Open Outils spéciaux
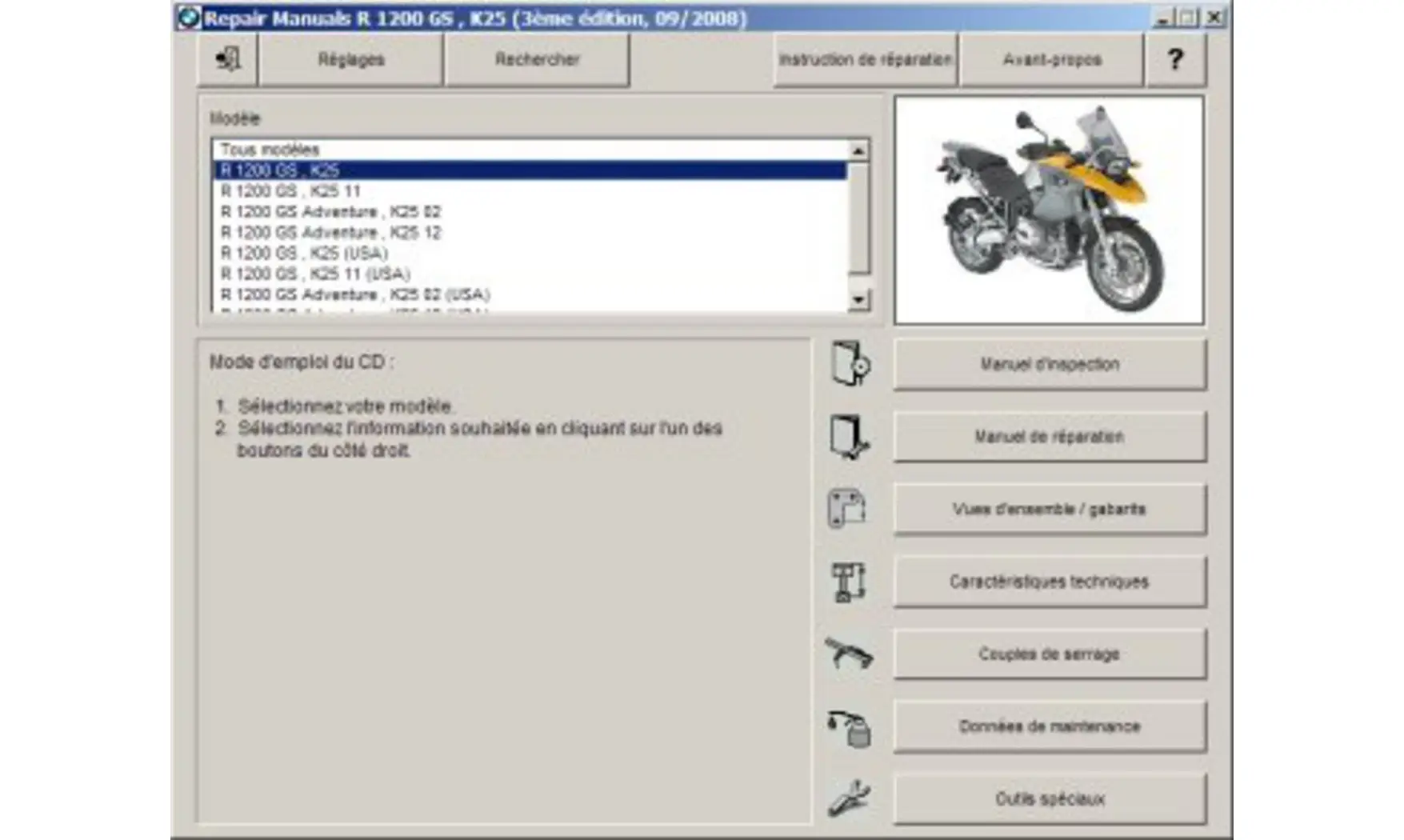 click(x=1050, y=799)
